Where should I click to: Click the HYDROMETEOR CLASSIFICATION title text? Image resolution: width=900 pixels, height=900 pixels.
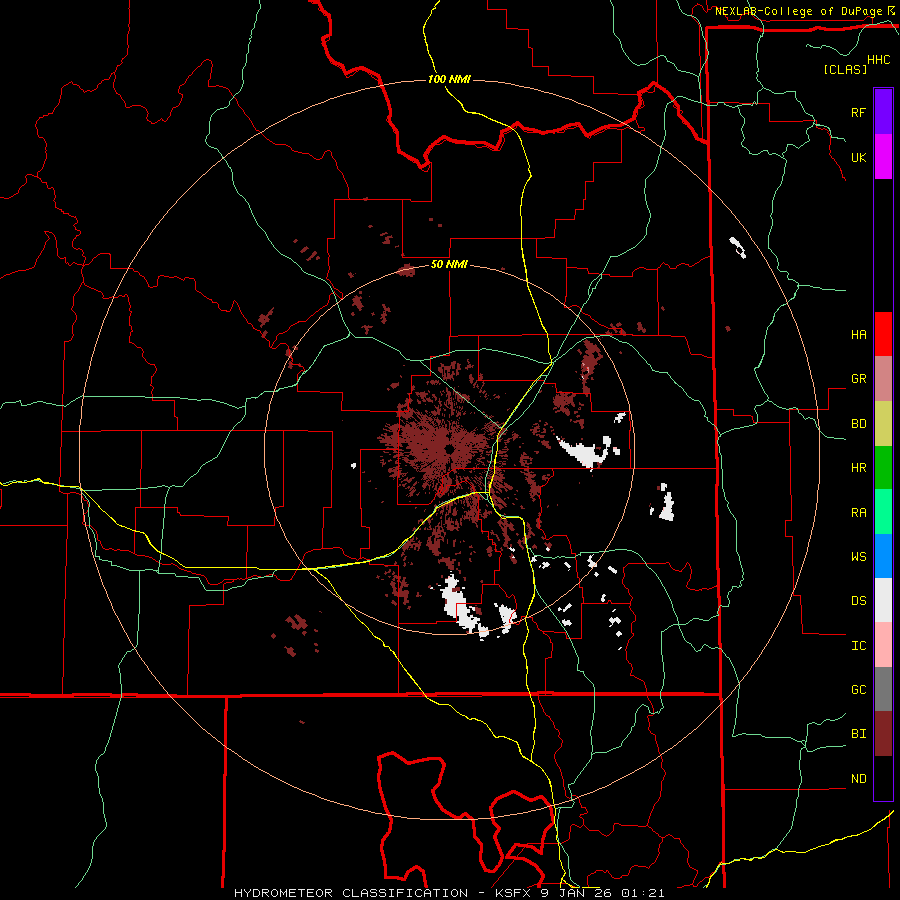pos(351,893)
